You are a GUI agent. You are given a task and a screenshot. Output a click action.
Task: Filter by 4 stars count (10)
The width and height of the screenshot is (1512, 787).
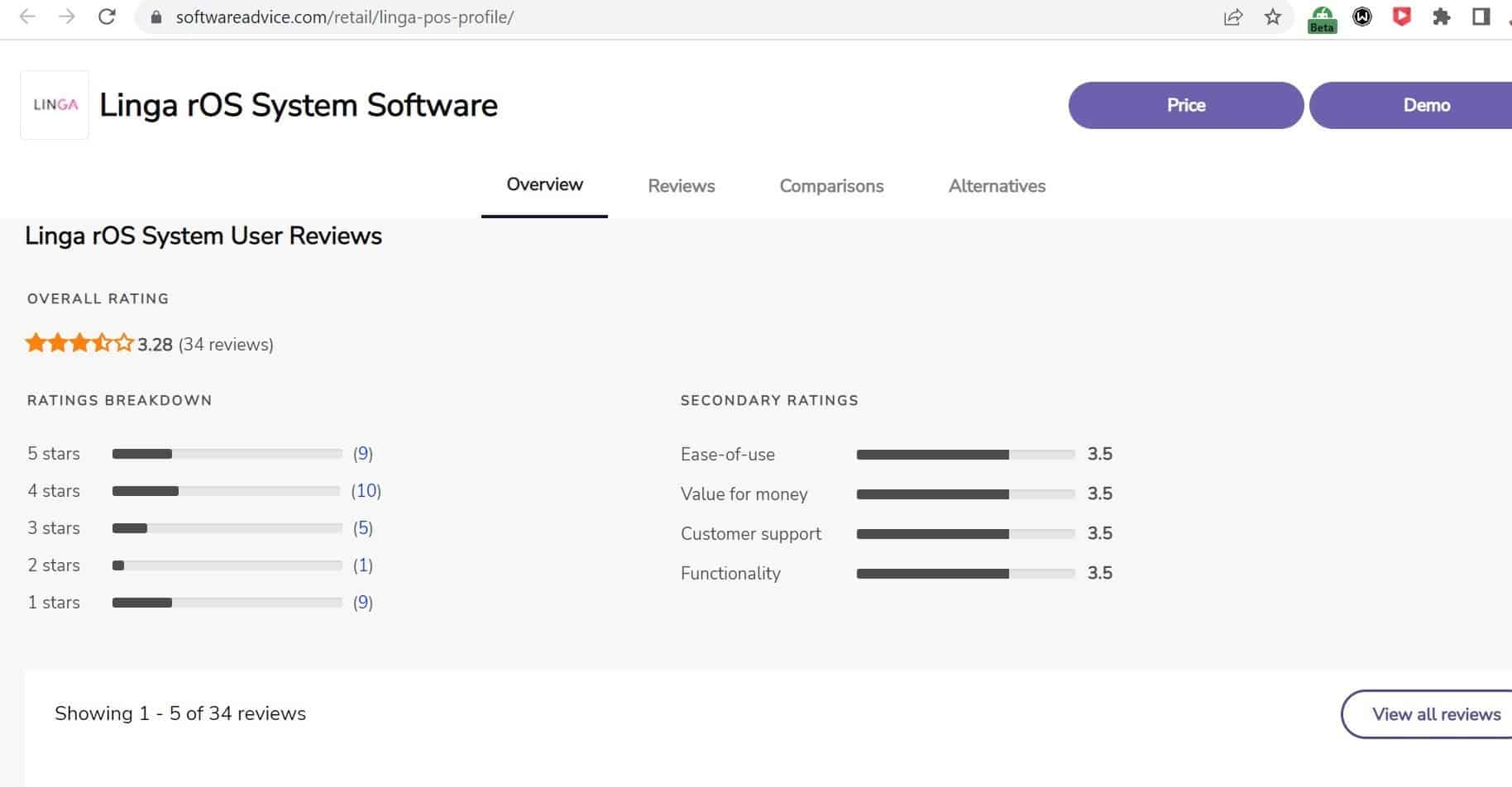(366, 491)
